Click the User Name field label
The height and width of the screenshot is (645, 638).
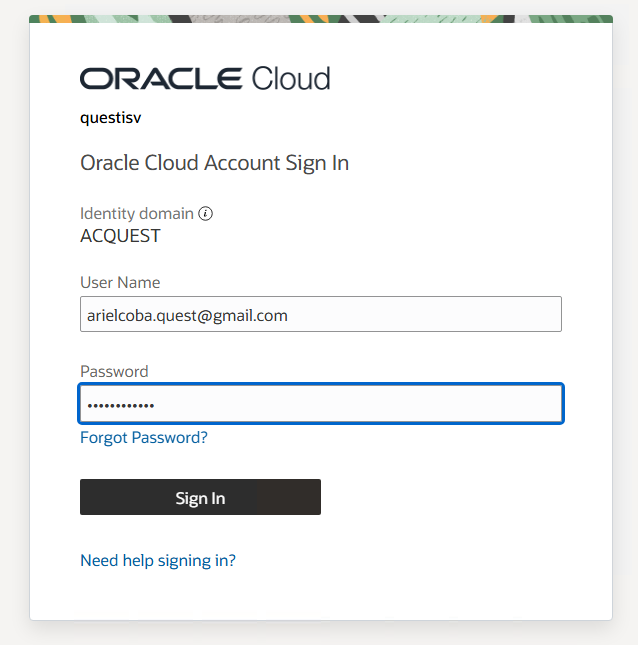pyautogui.click(x=120, y=282)
